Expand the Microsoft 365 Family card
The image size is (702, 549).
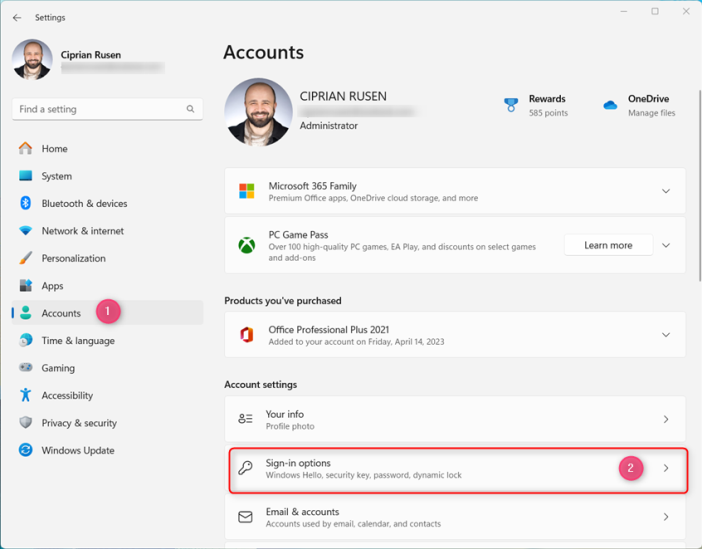click(x=666, y=191)
